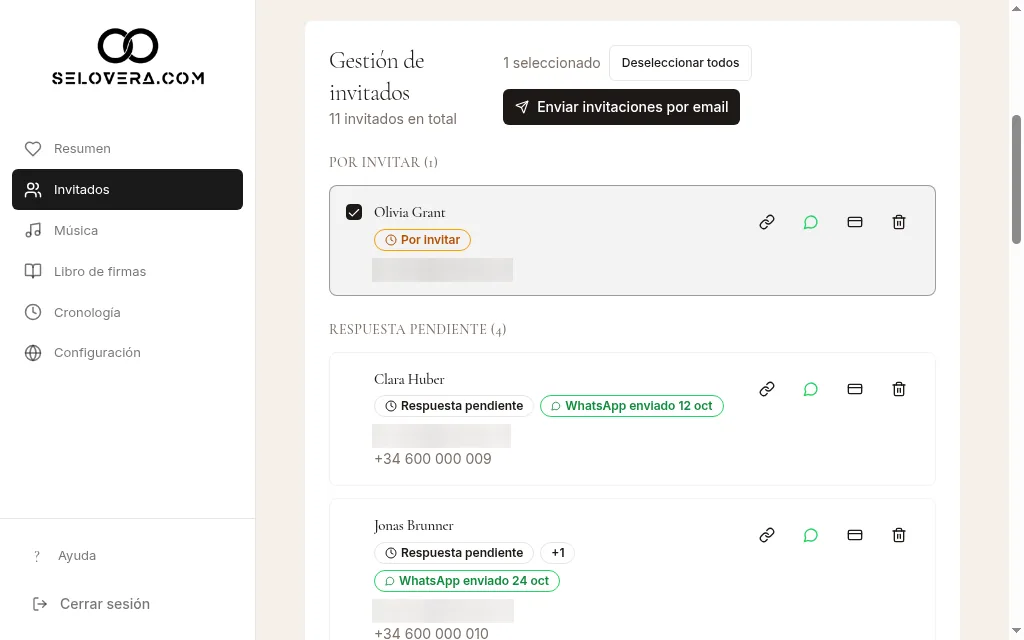Navigate to Cronología

127,312
